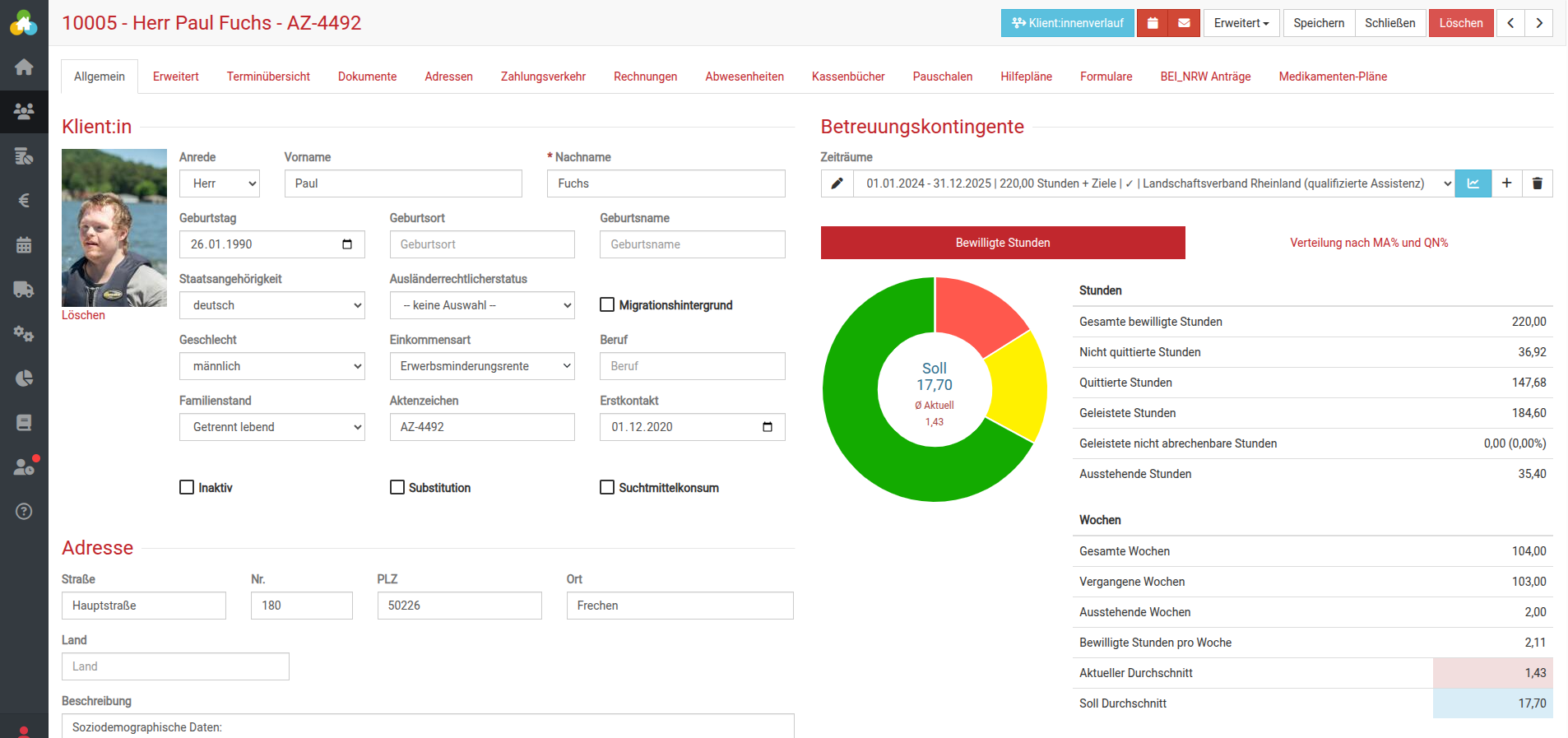
Task: Expand the Einkommensart dropdown
Action: point(481,366)
